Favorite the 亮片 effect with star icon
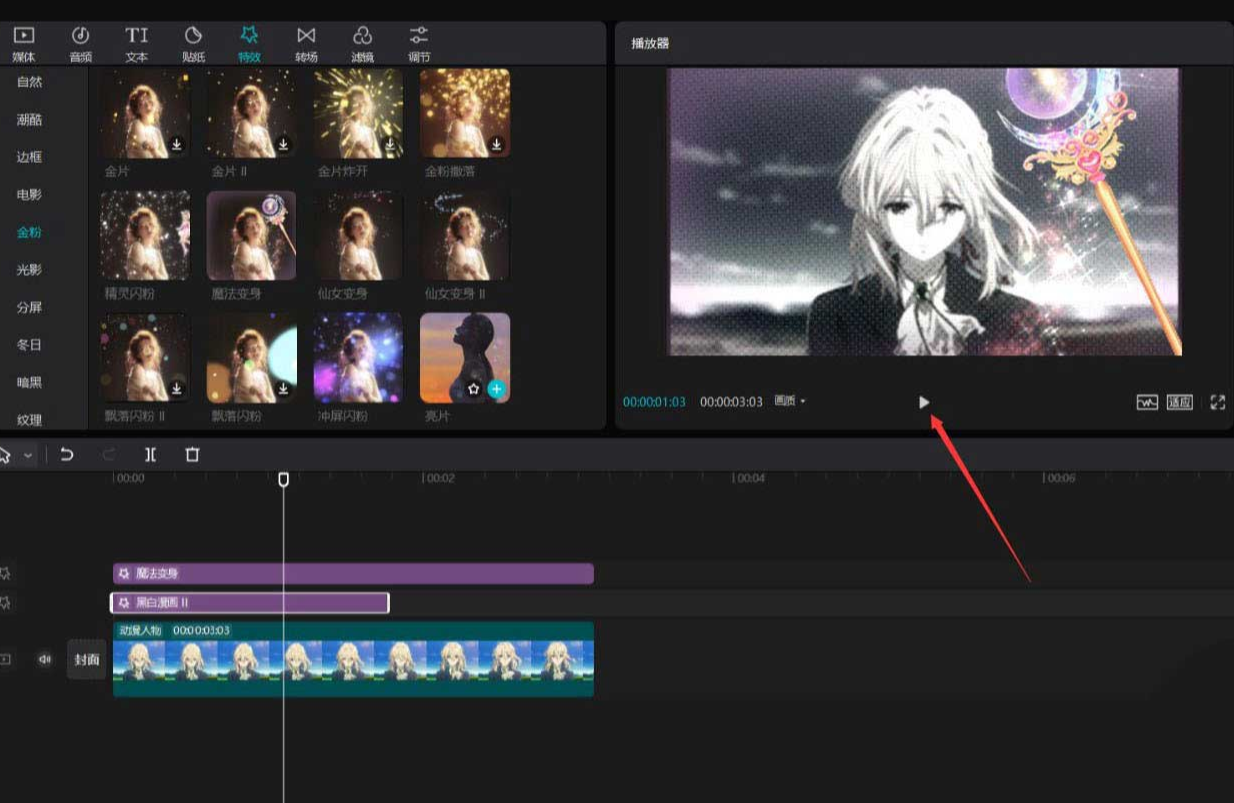Screen dimensions: 1234x803 475,389
